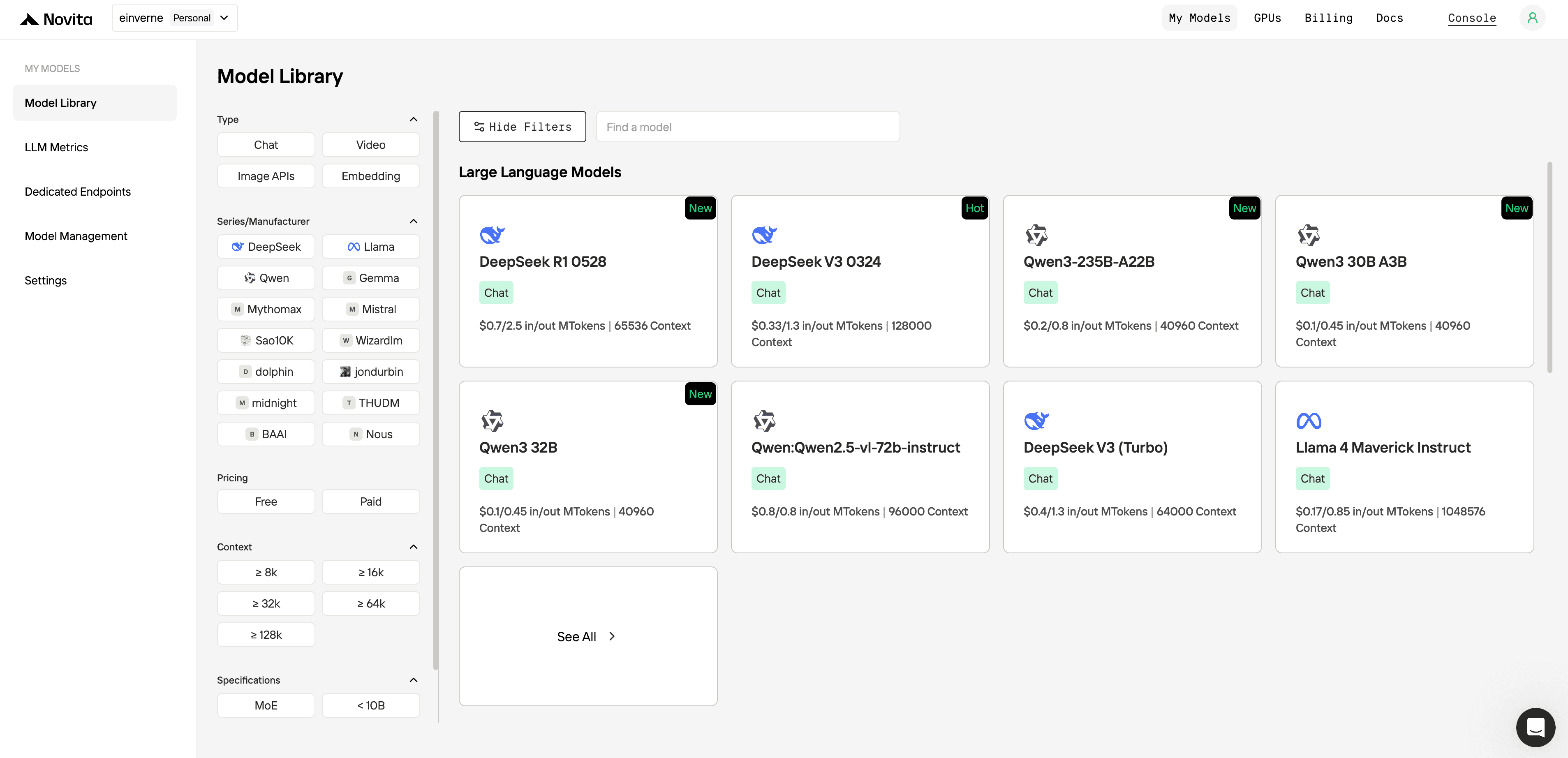The height and width of the screenshot is (758, 1568).
Task: Open the Console link
Action: [1471, 18]
